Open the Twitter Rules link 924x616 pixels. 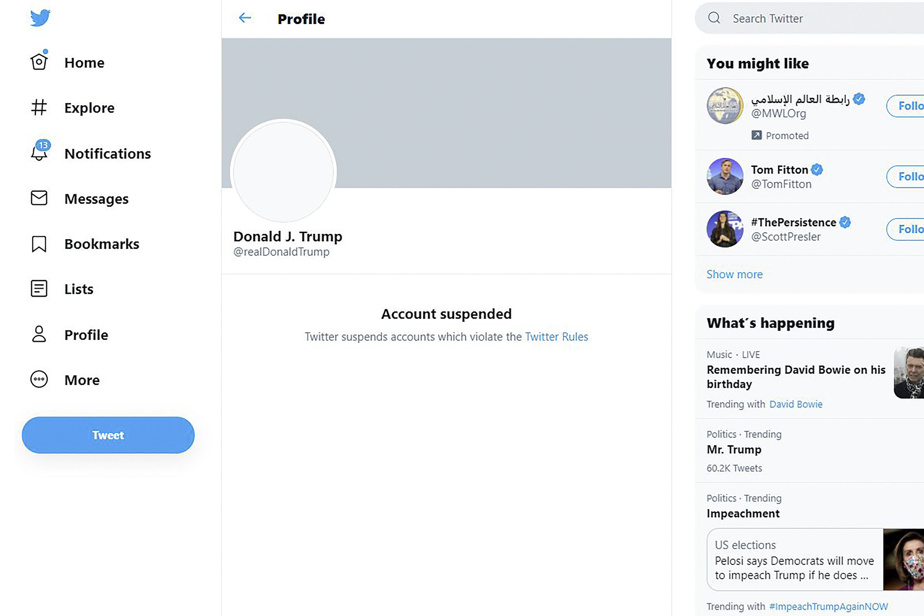(x=556, y=337)
